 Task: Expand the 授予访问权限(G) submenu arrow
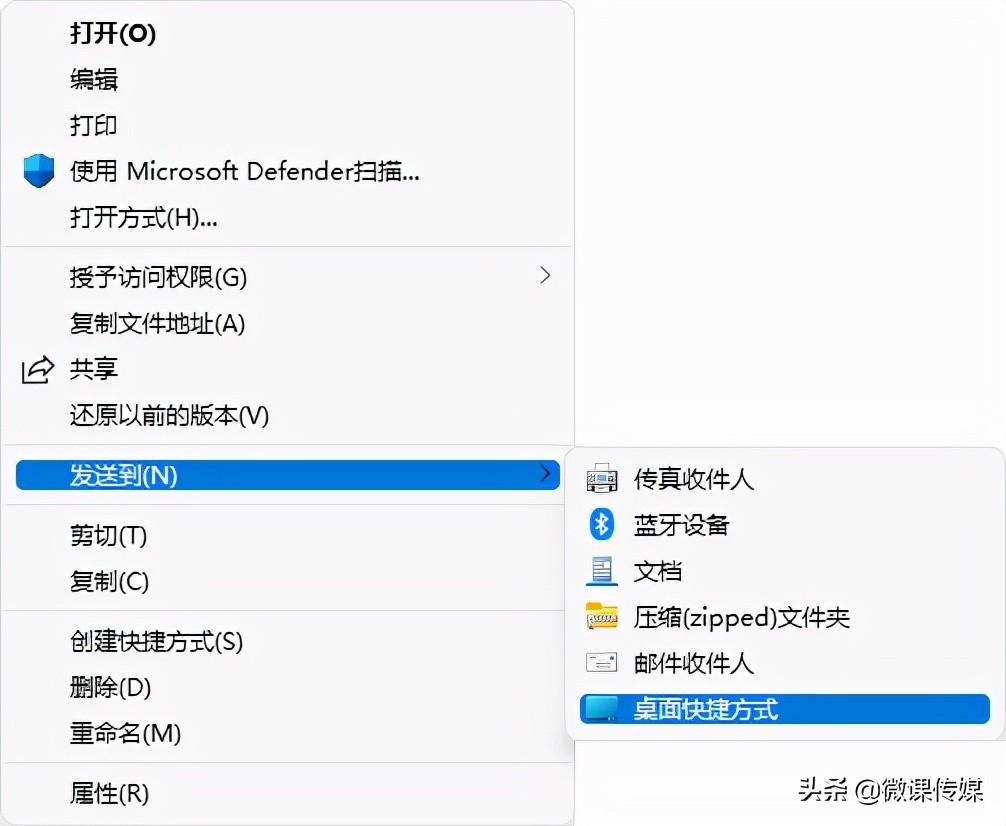pos(545,275)
